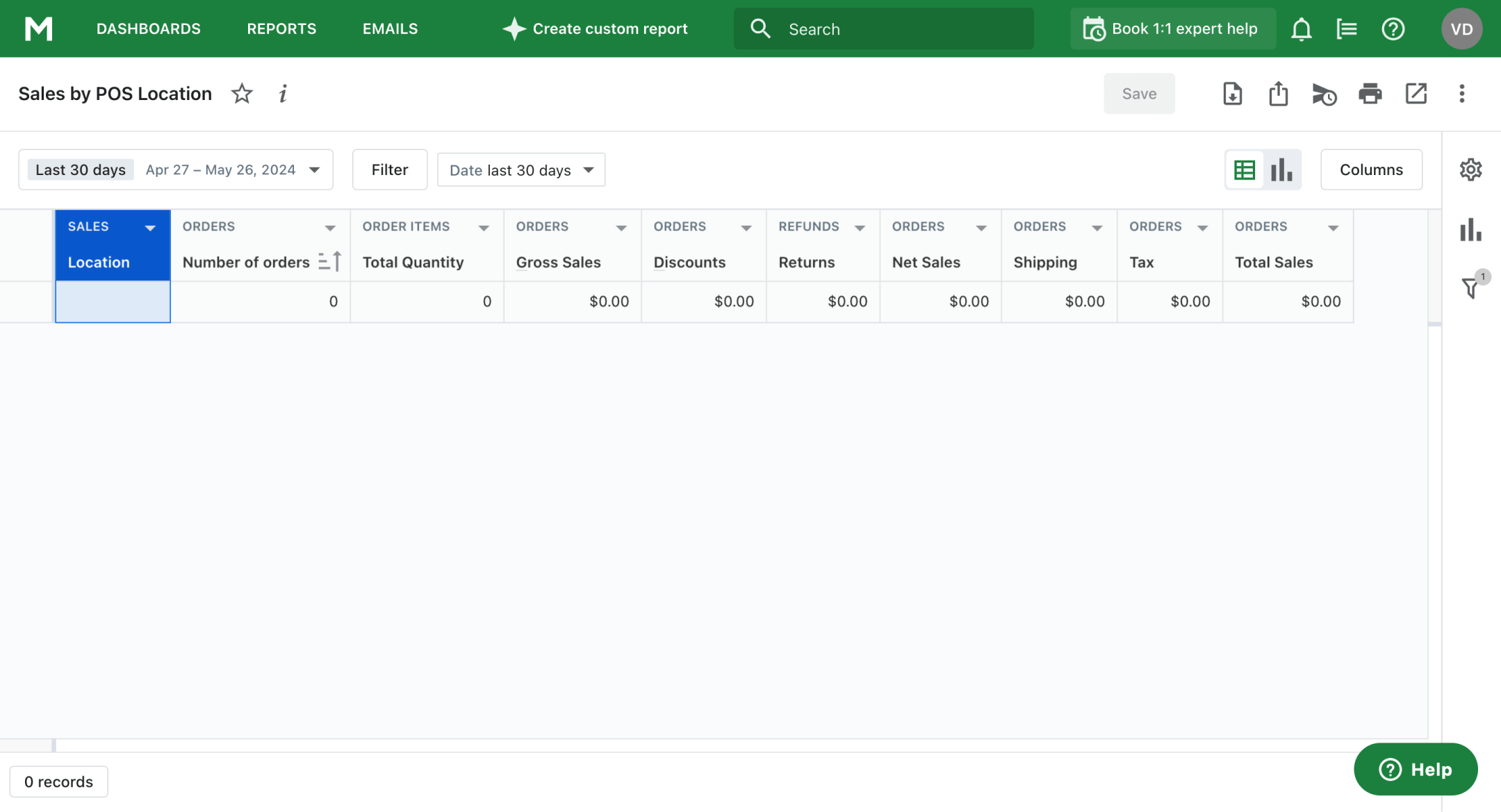
Task: Open report in new window icon
Action: pos(1416,94)
